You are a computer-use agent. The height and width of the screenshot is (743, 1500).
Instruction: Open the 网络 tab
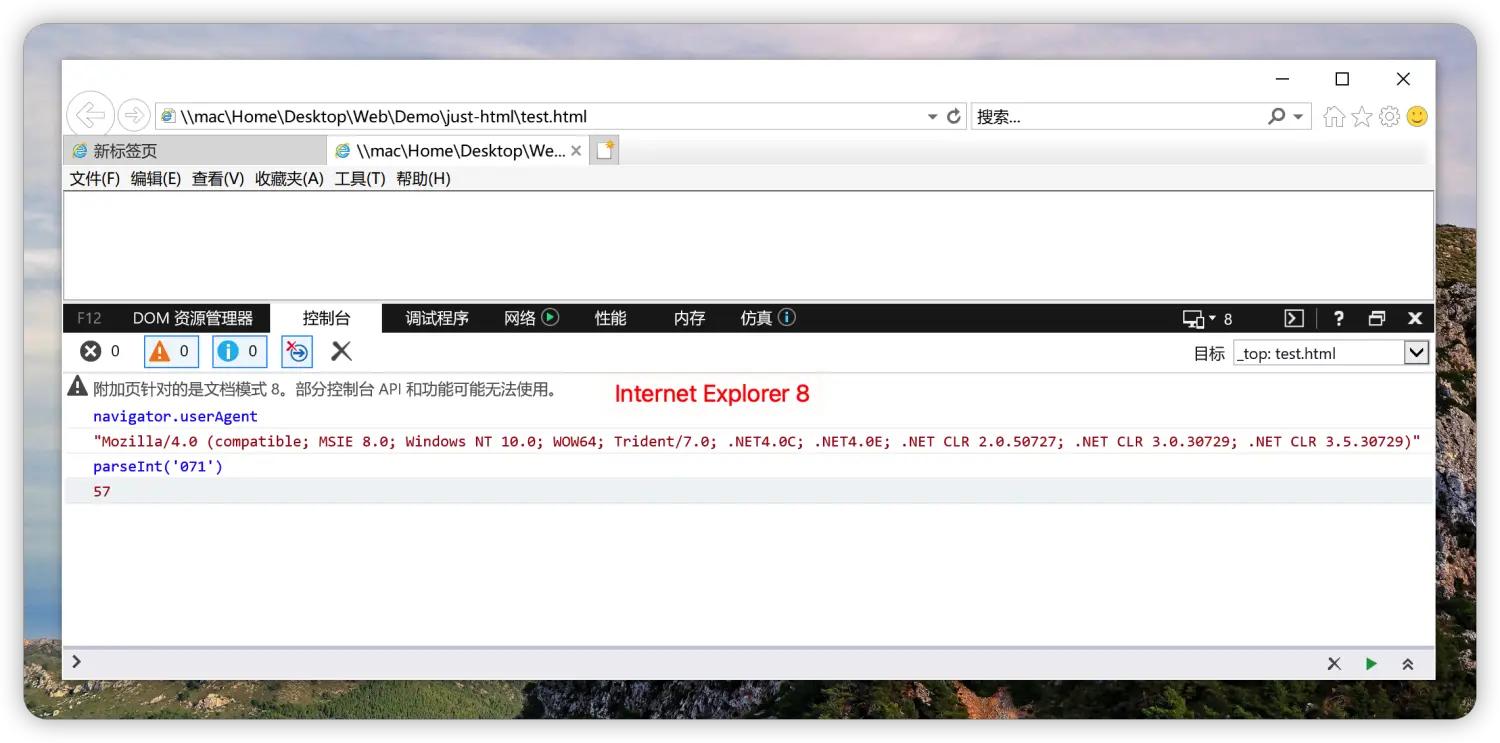(531, 318)
